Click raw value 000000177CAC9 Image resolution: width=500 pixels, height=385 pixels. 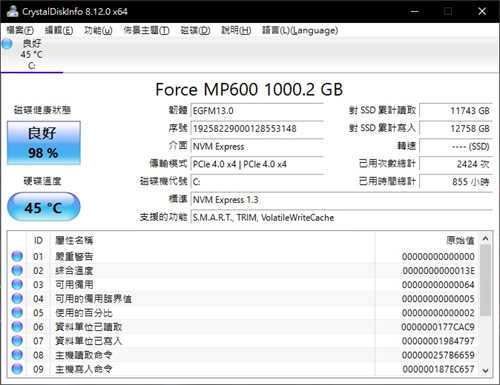[438, 327]
